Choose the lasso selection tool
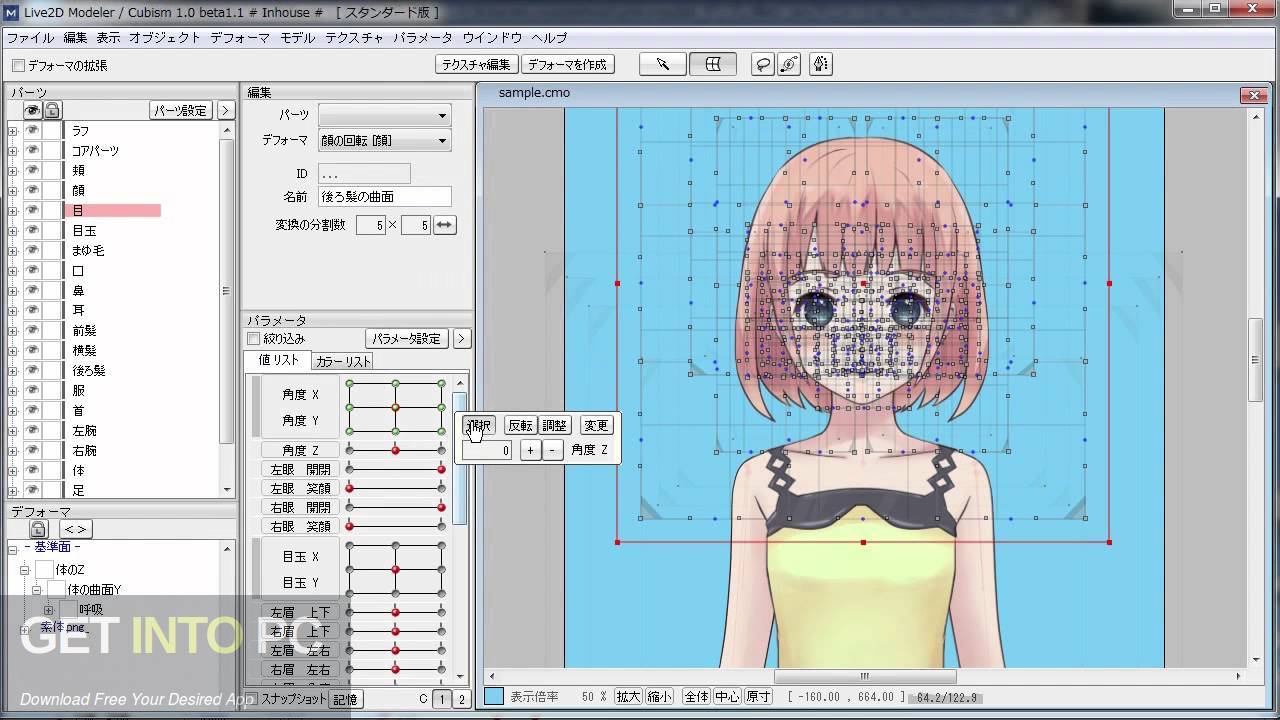This screenshot has width=1280, height=720. point(763,64)
